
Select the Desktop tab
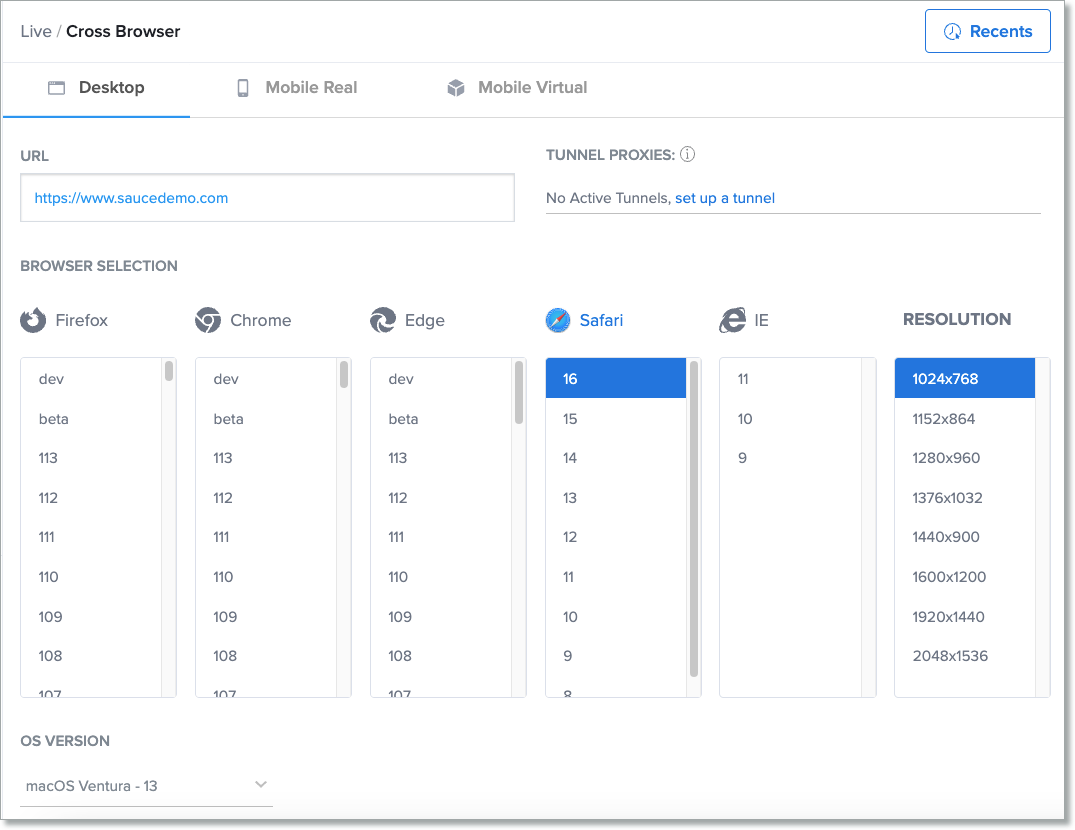pos(97,88)
